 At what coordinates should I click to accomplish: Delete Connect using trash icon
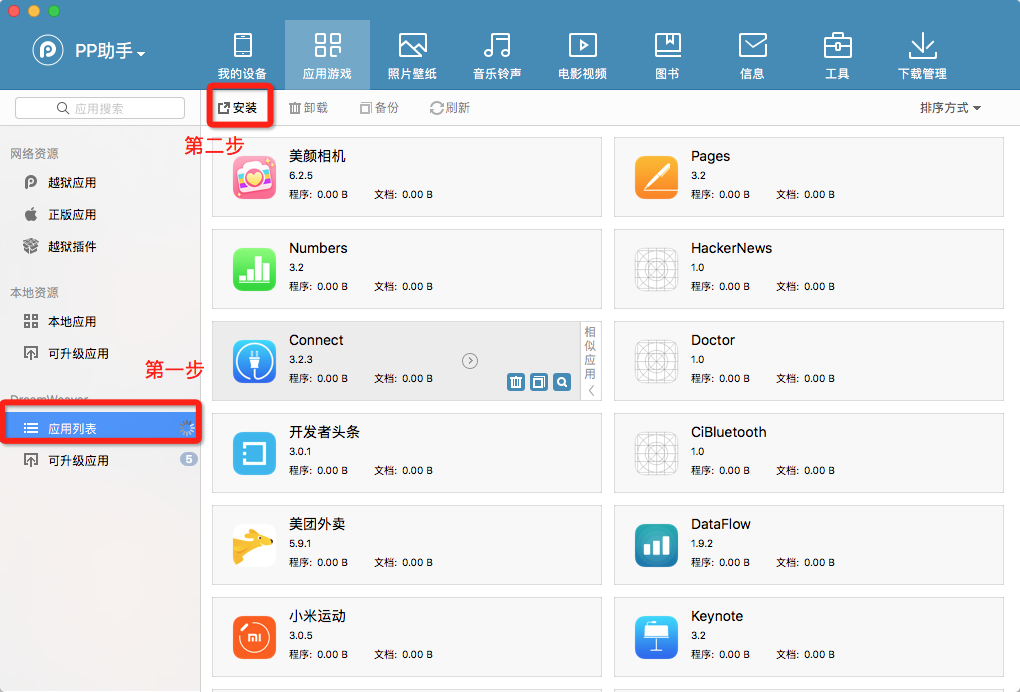pyautogui.click(x=516, y=382)
